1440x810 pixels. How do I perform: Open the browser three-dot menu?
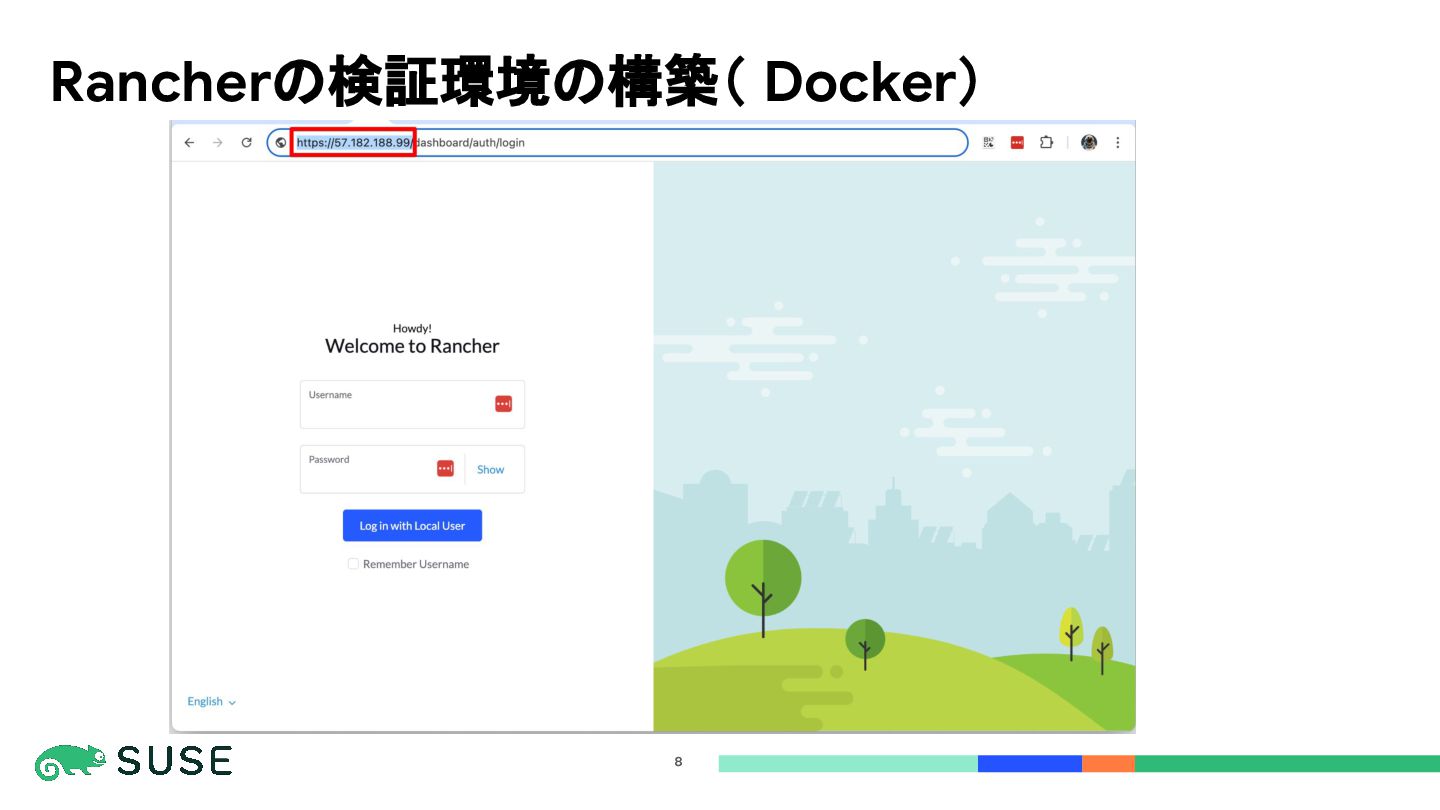coord(1118,143)
